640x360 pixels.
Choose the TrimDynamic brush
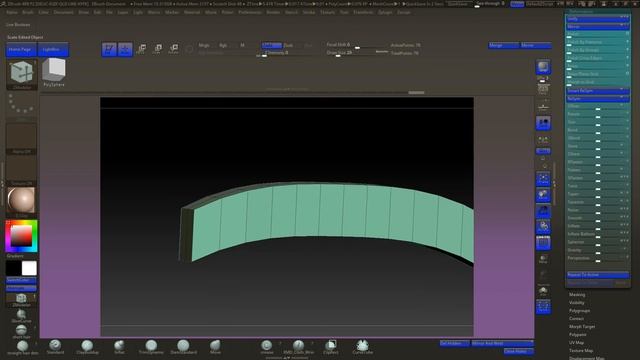[x=151, y=347]
